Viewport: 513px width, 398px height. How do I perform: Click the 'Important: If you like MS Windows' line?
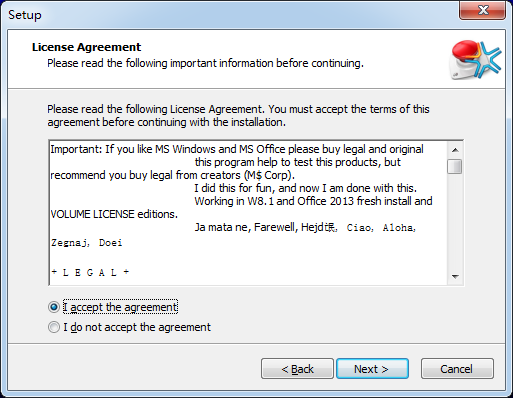pyautogui.click(x=237, y=149)
